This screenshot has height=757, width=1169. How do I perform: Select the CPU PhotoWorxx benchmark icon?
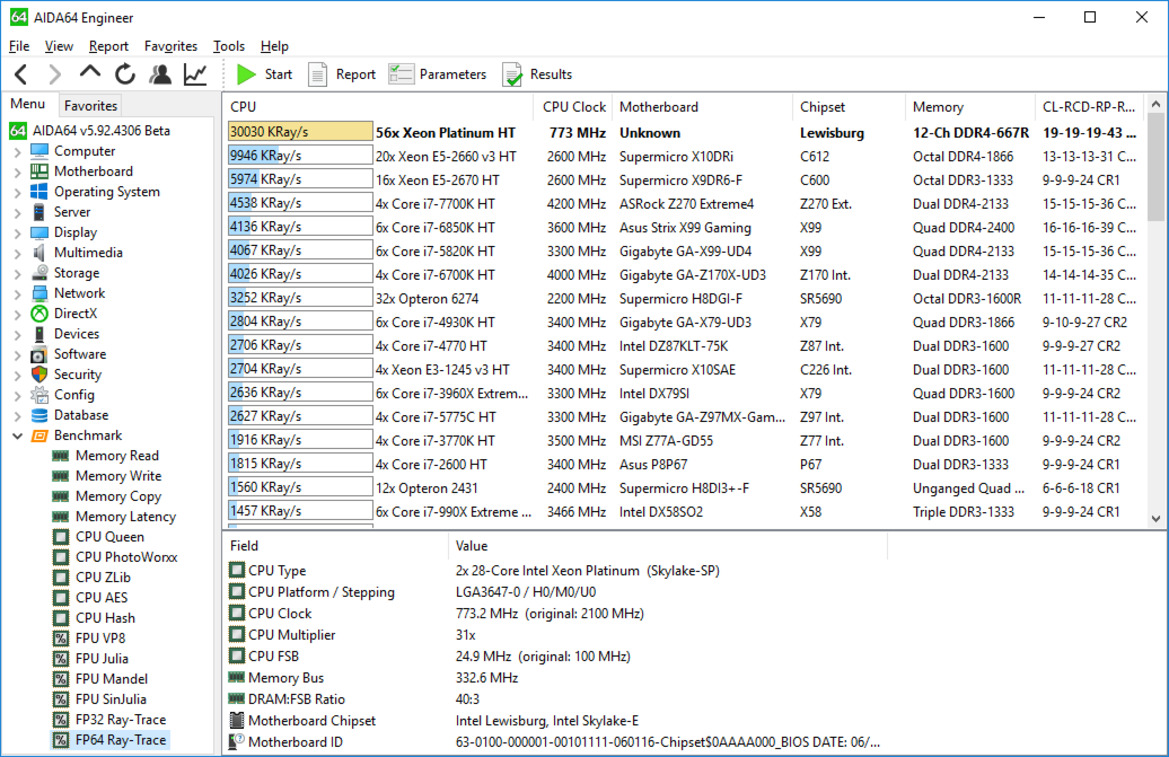[61, 557]
